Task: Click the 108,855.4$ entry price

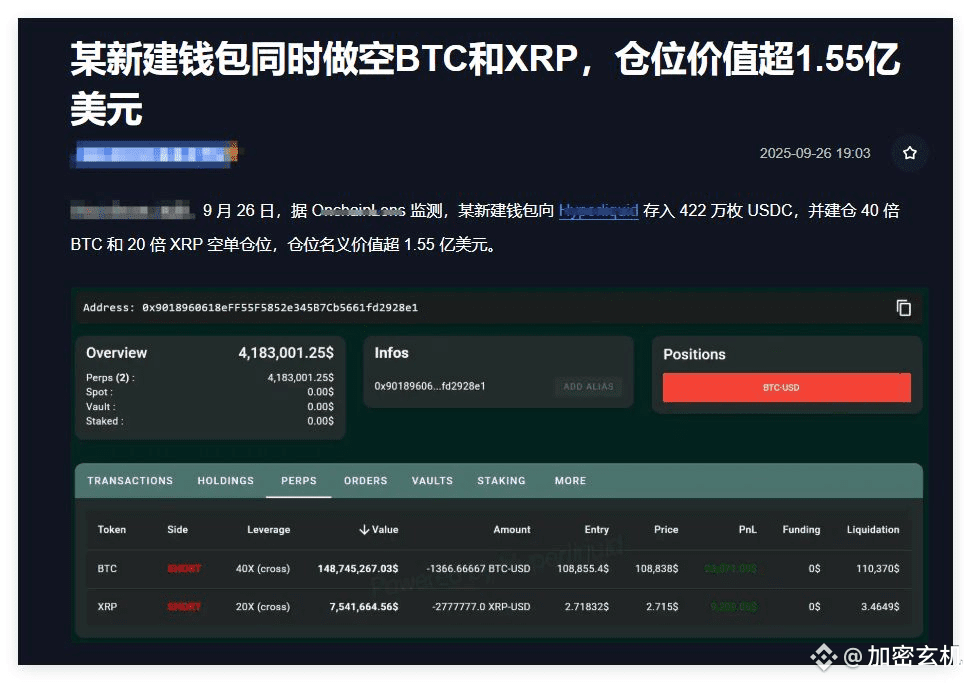Action: pyautogui.click(x=583, y=568)
